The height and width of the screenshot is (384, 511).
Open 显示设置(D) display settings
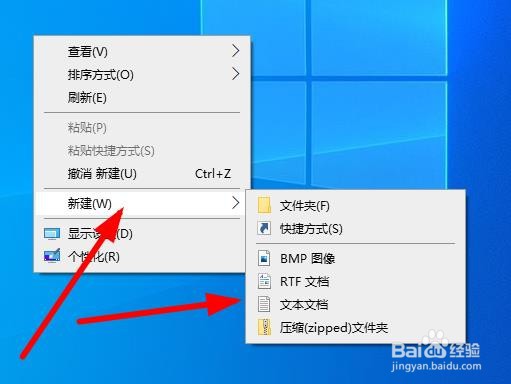coord(142,234)
